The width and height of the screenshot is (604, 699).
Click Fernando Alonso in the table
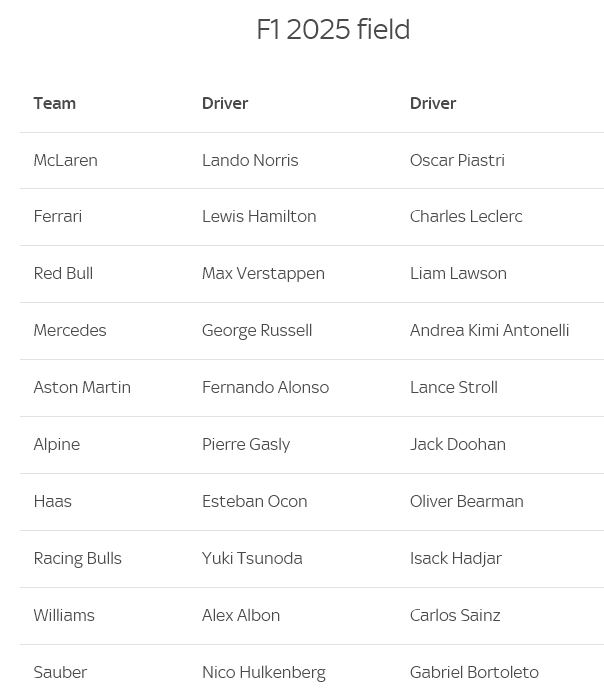tap(265, 387)
